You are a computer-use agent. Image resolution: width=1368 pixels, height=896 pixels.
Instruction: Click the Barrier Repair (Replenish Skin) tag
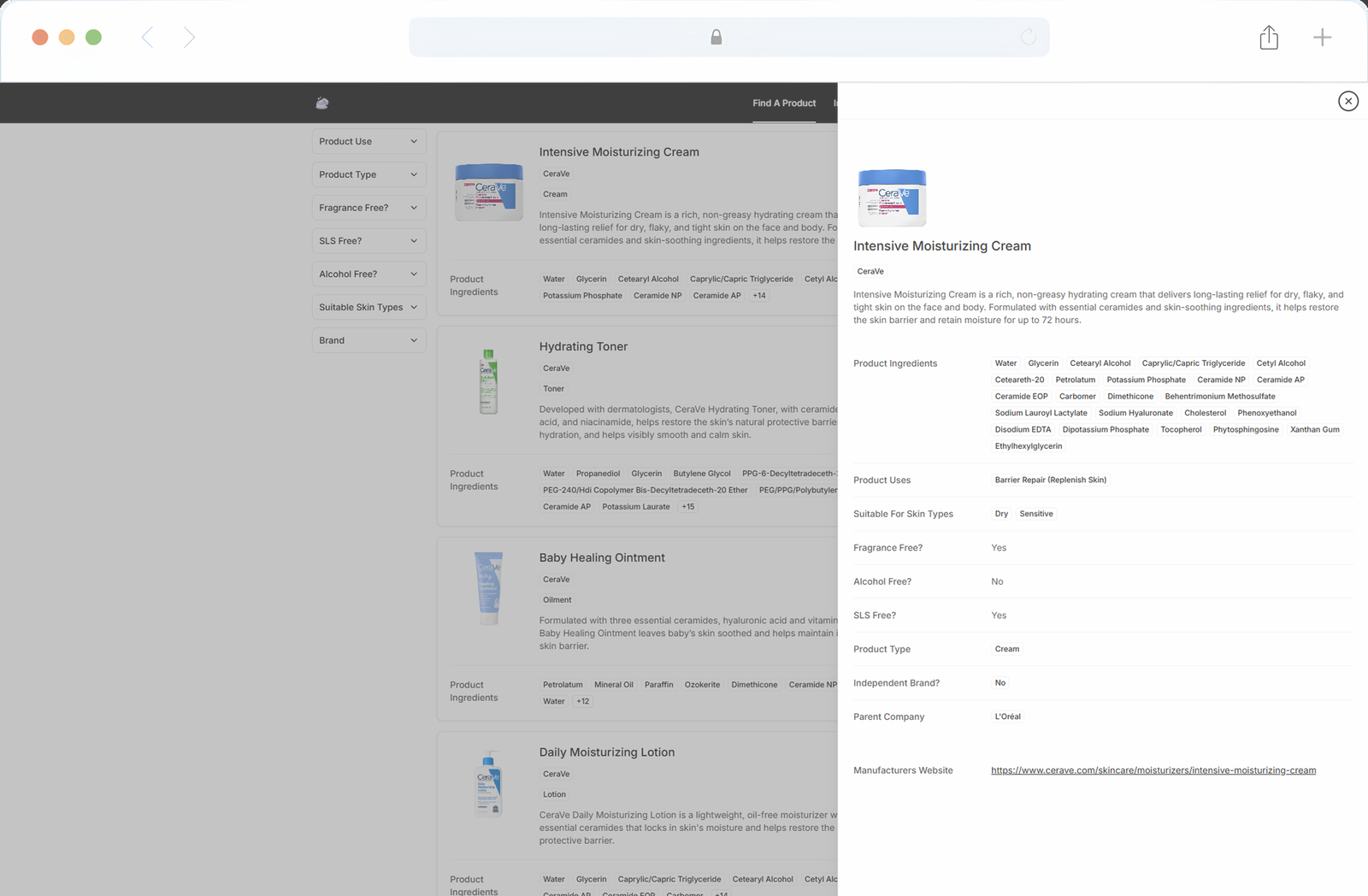tap(1051, 480)
